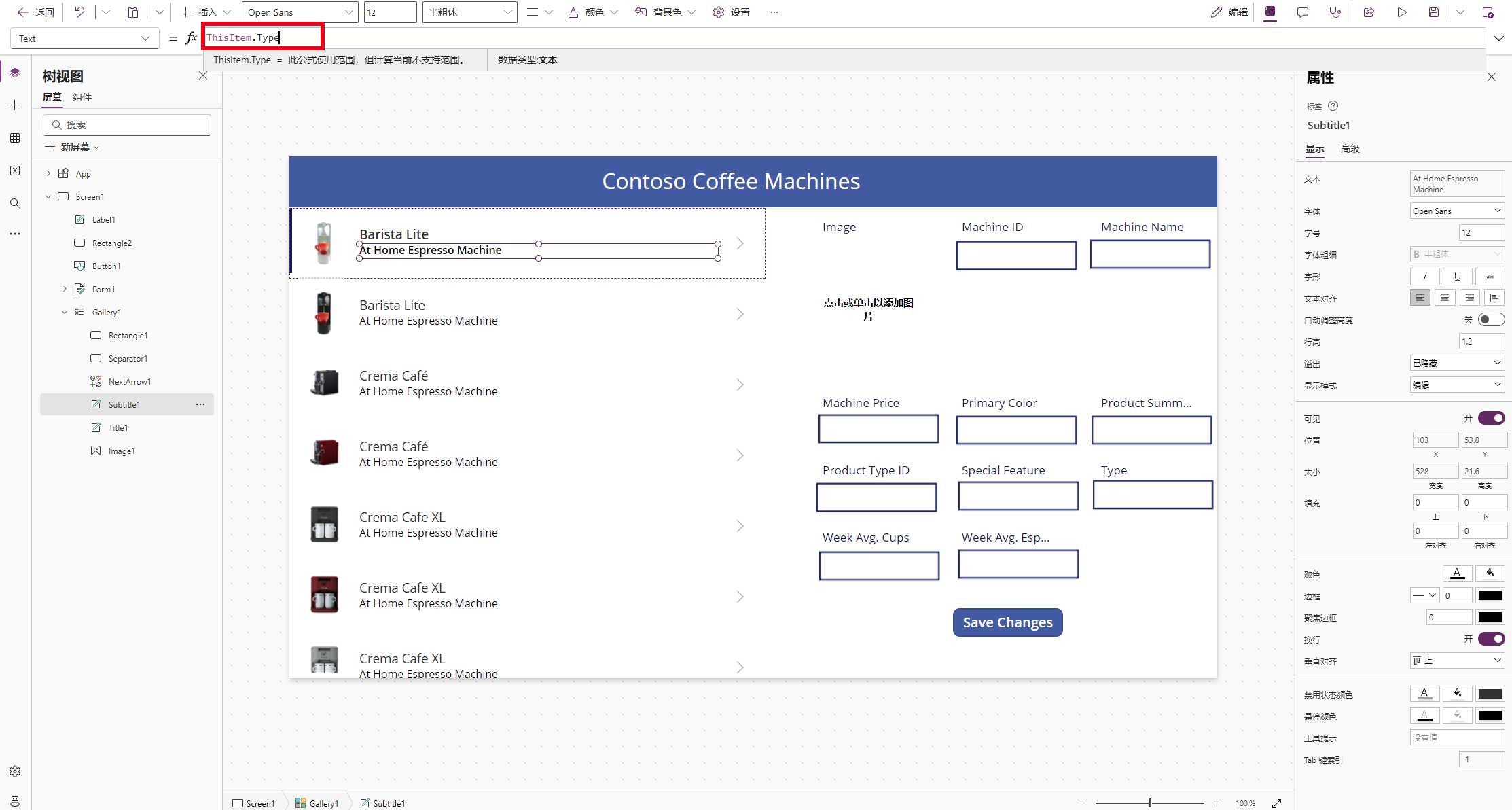The image size is (1512, 810).
Task: Run the app checker stethoscope icon
Action: click(1335, 12)
